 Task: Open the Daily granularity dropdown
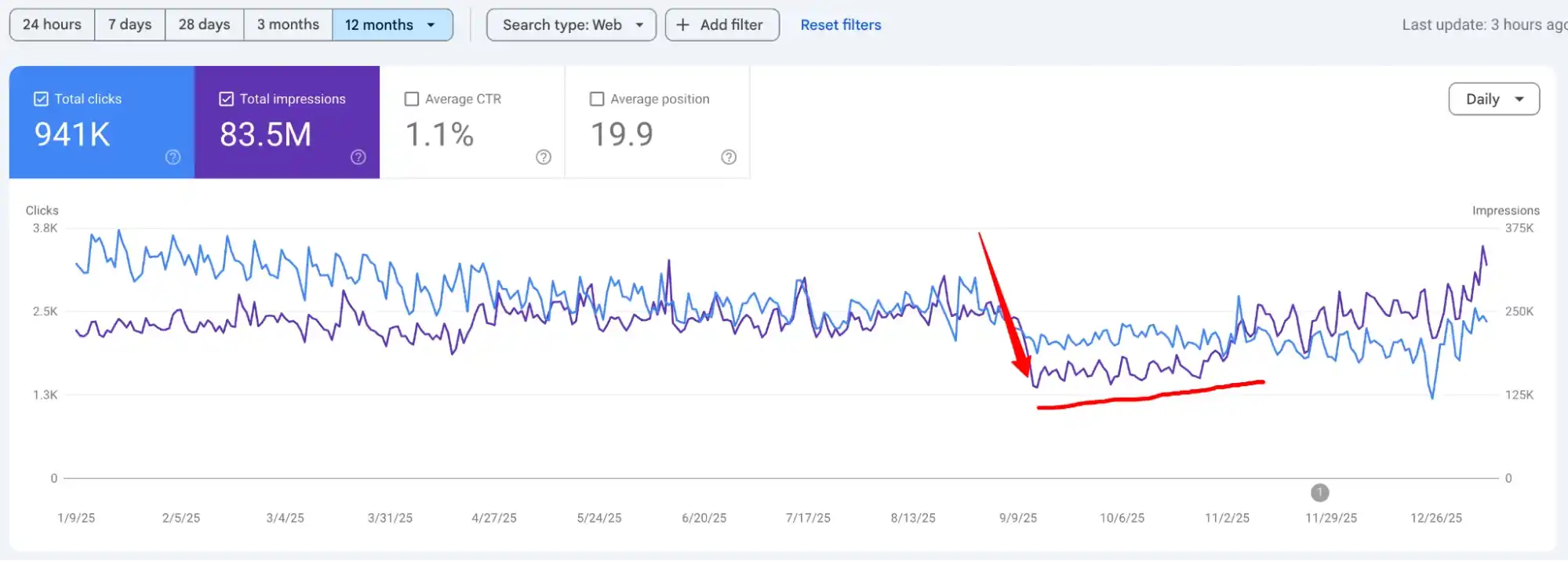(x=1493, y=99)
